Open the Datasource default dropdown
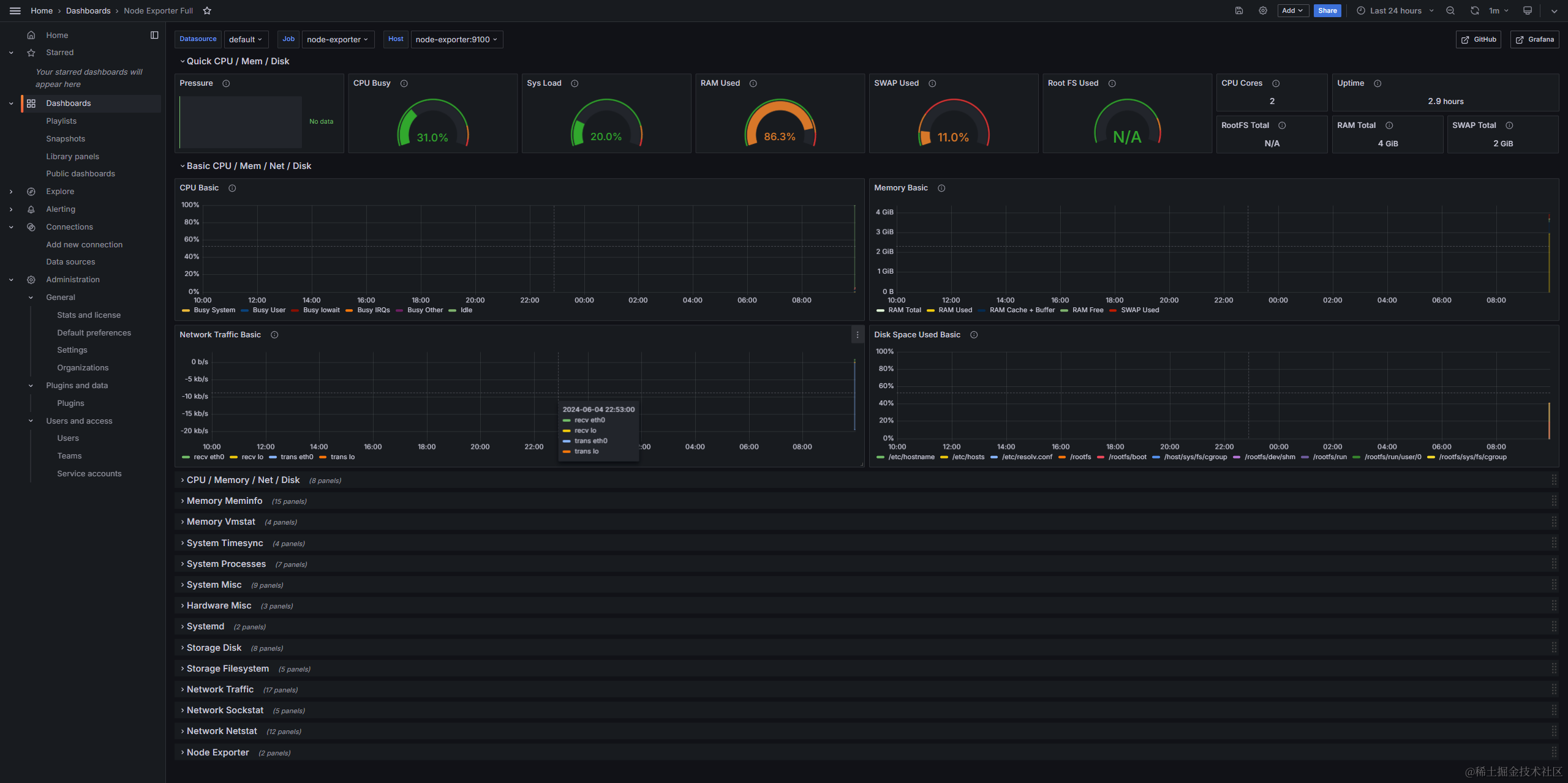The width and height of the screenshot is (1568, 783). pos(246,39)
